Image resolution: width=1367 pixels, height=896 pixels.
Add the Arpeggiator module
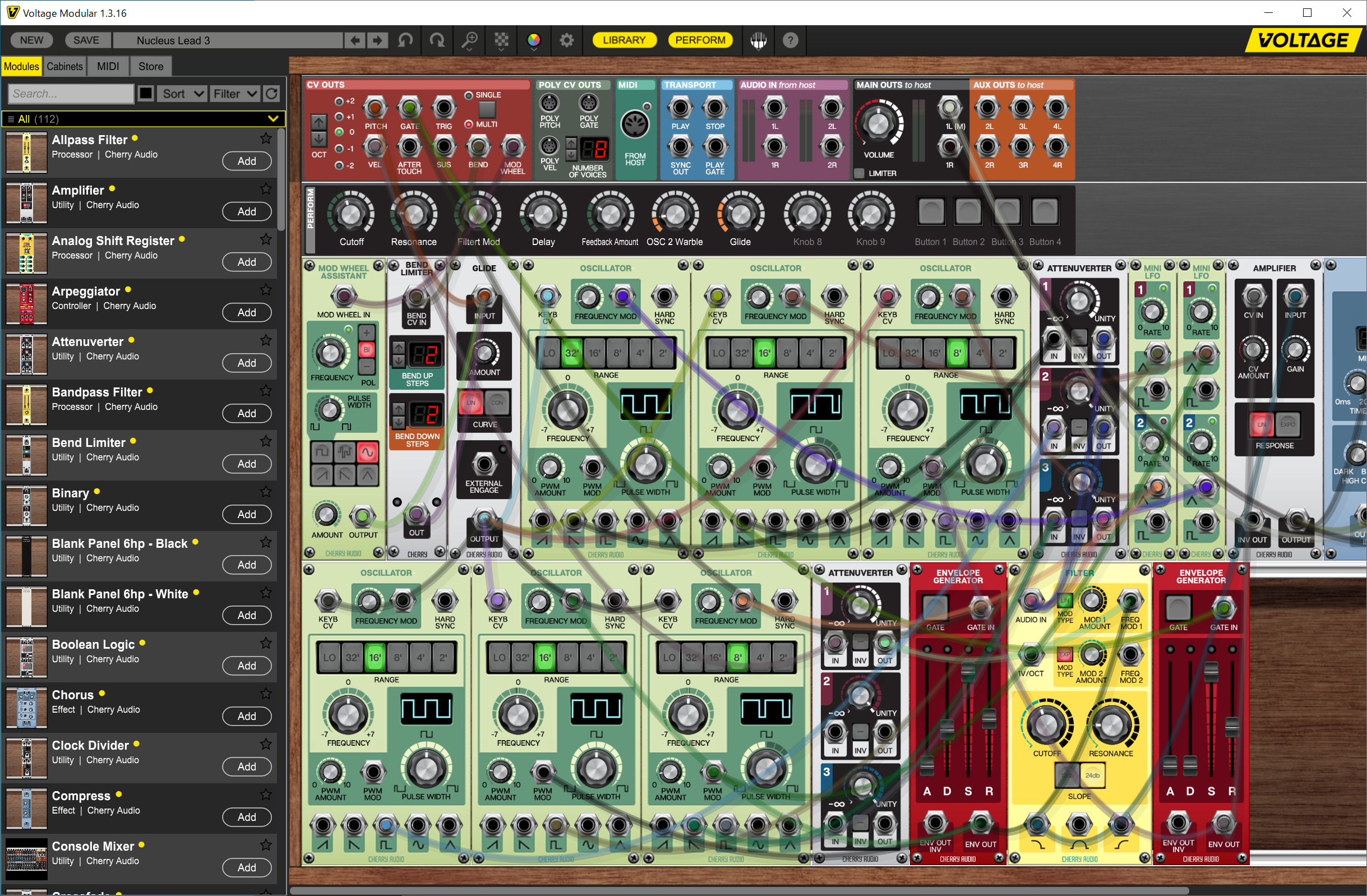tap(246, 312)
